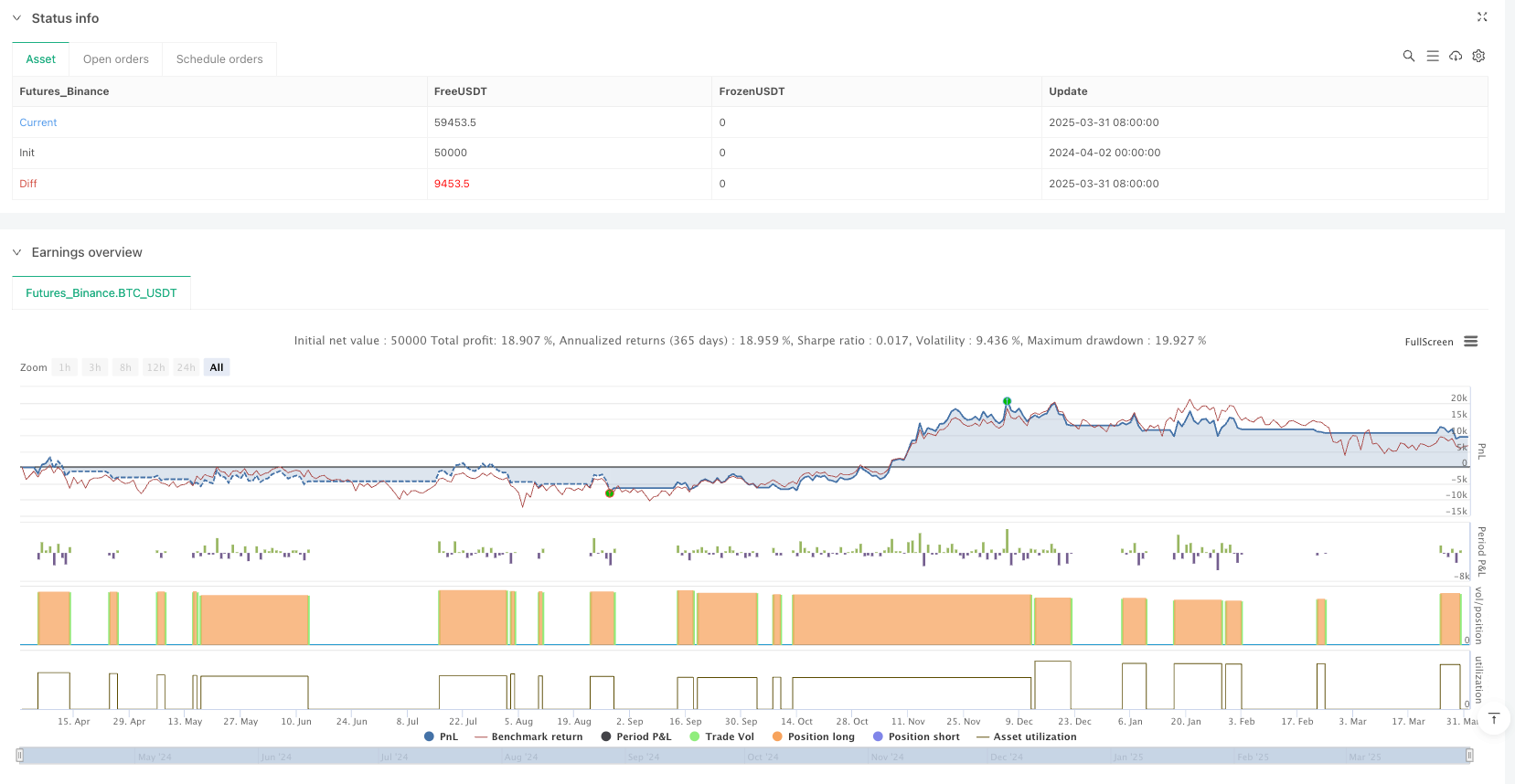Toggle the PnL series in legend
Viewport: 1515px width, 784px height.
[x=442, y=736]
